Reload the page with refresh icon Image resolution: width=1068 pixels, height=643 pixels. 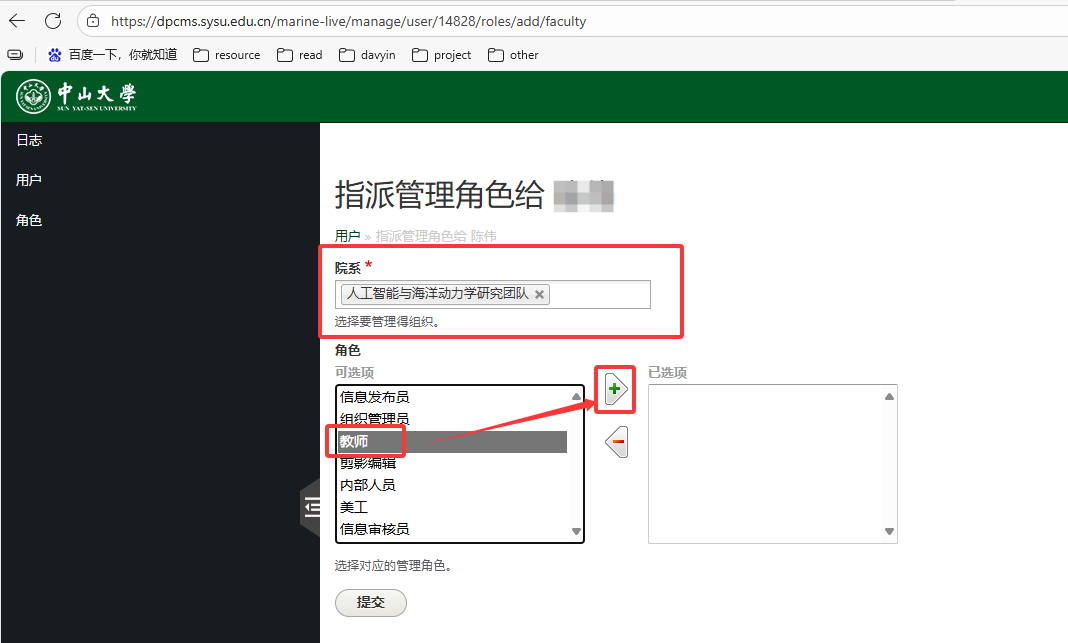[x=53, y=20]
